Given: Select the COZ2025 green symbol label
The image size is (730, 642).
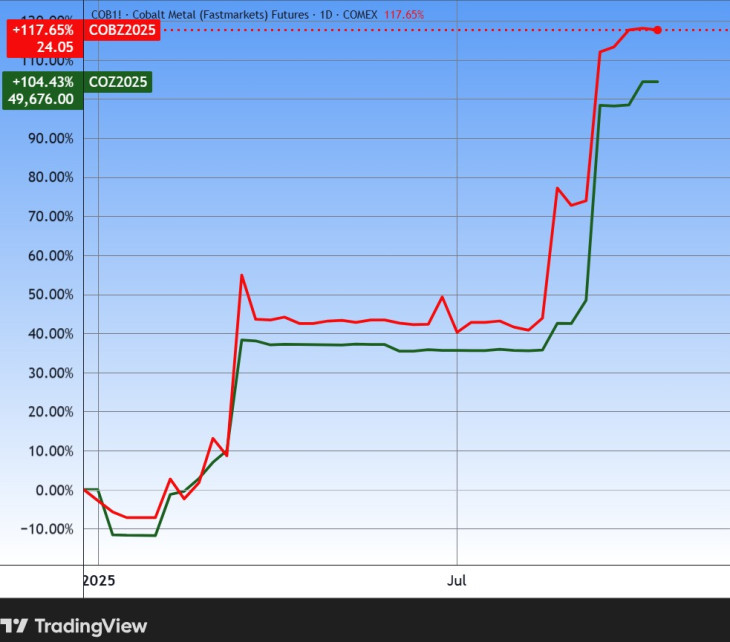Looking at the screenshot, I should (117, 81).
